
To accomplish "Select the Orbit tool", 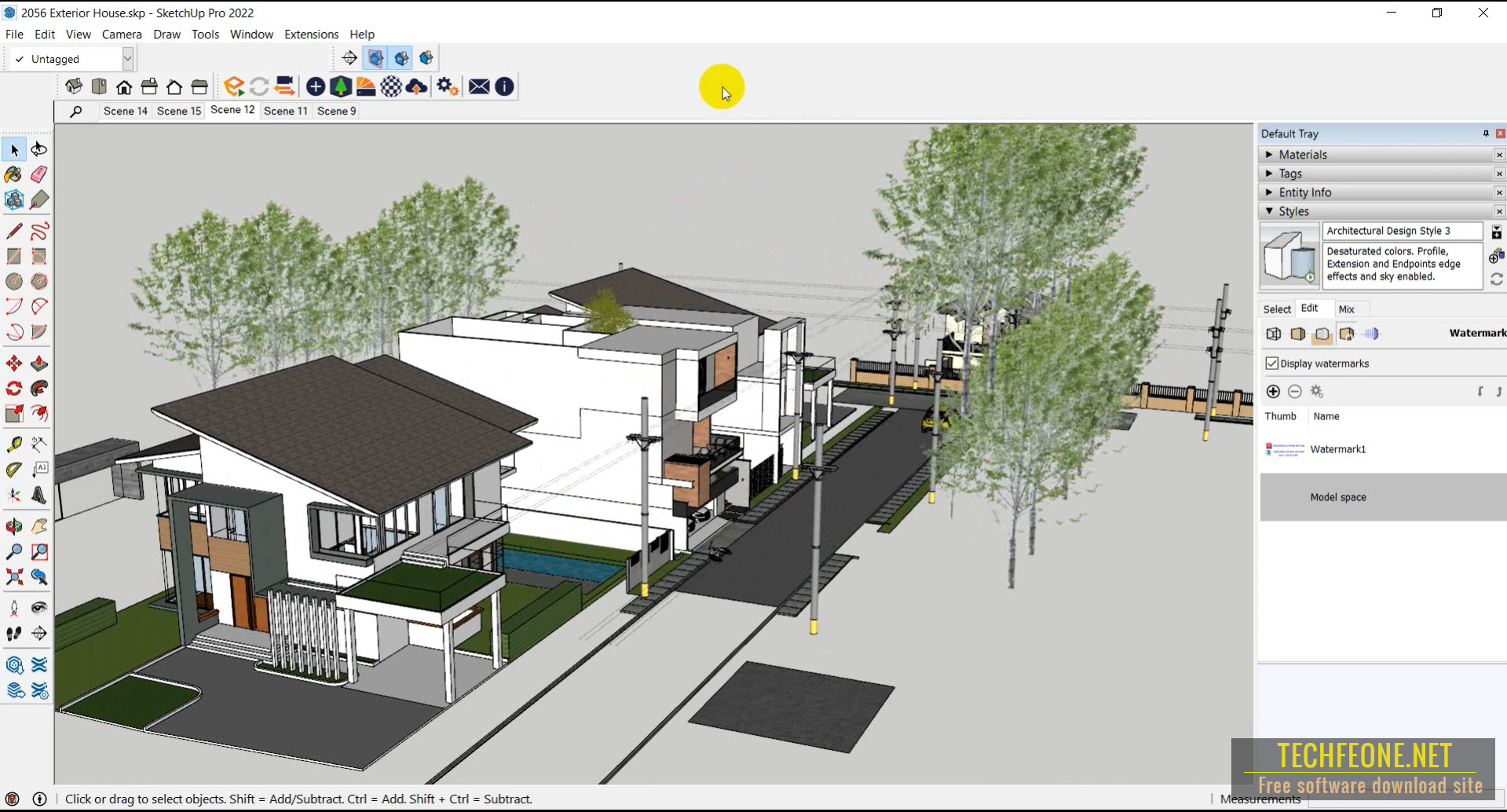I will [x=13, y=526].
